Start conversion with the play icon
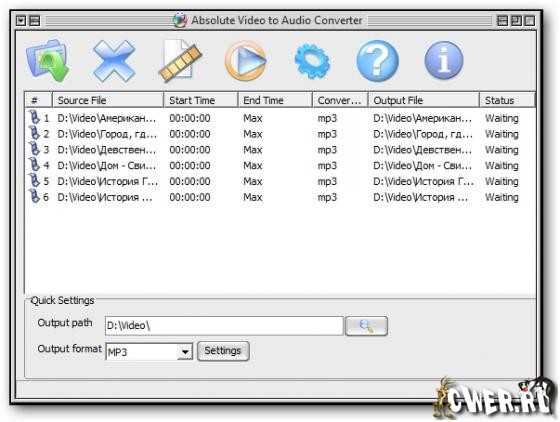This screenshot has height=422, width=560. pos(246,61)
